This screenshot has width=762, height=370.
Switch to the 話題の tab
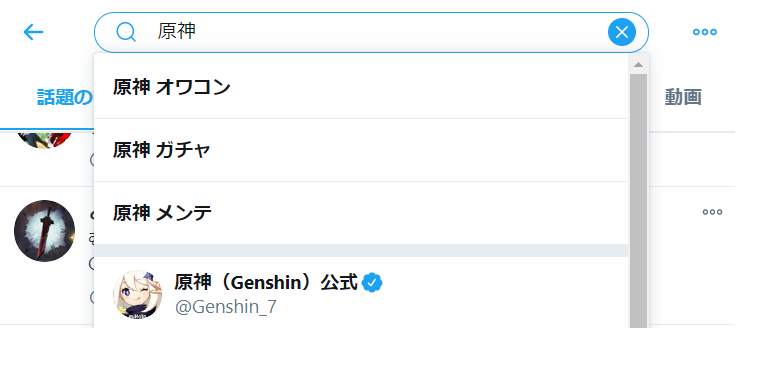point(65,98)
